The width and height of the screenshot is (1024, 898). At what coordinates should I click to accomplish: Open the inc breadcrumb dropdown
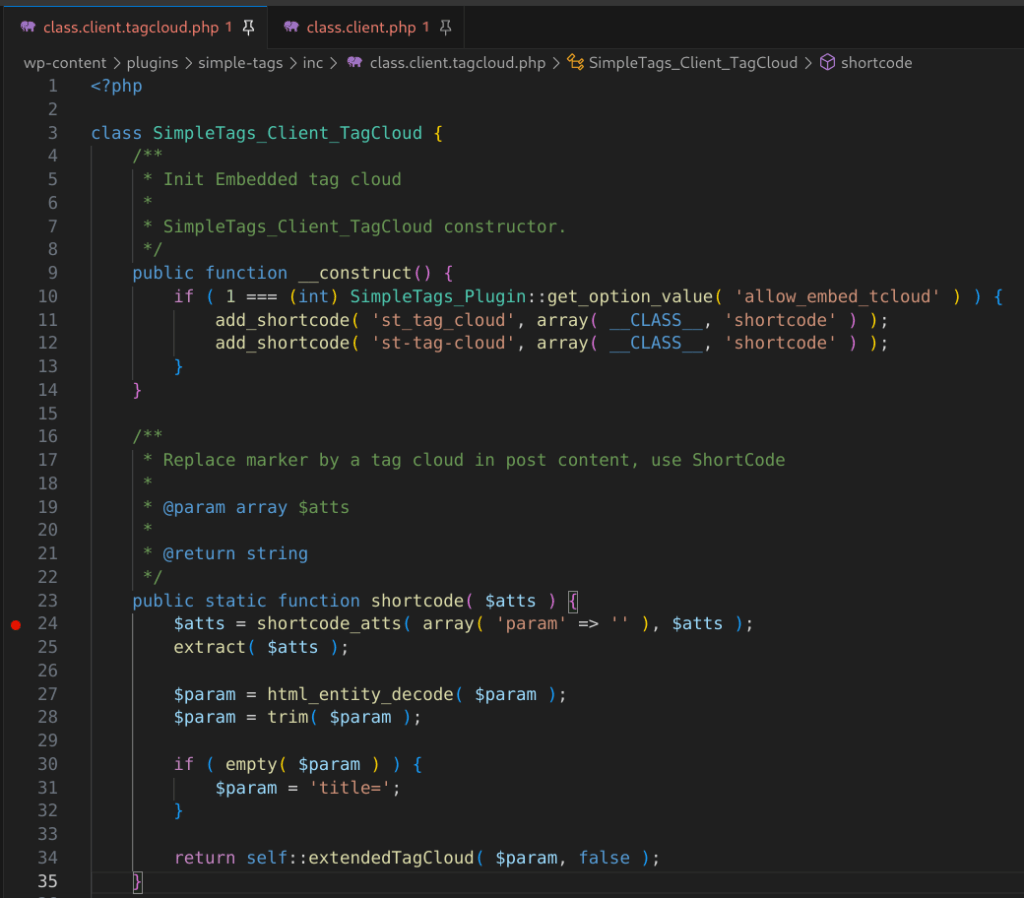coord(312,62)
